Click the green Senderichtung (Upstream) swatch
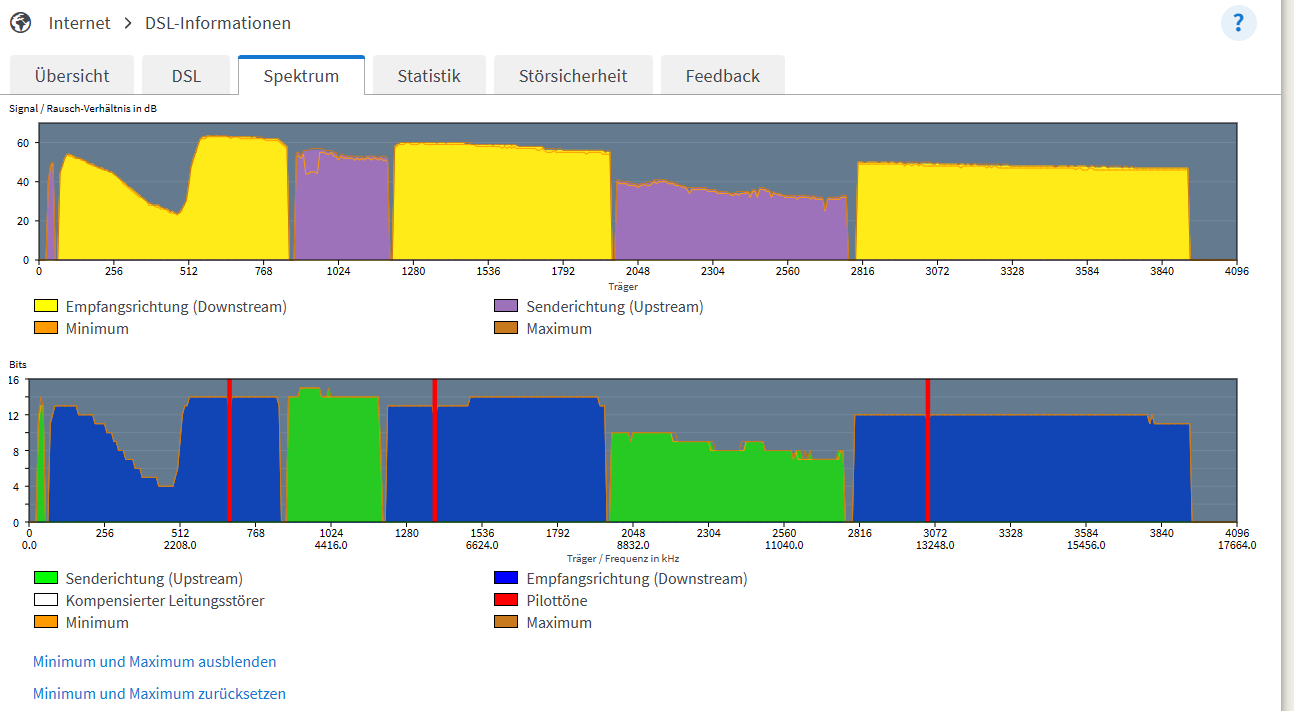This screenshot has height=711, width=1294. tap(46, 579)
